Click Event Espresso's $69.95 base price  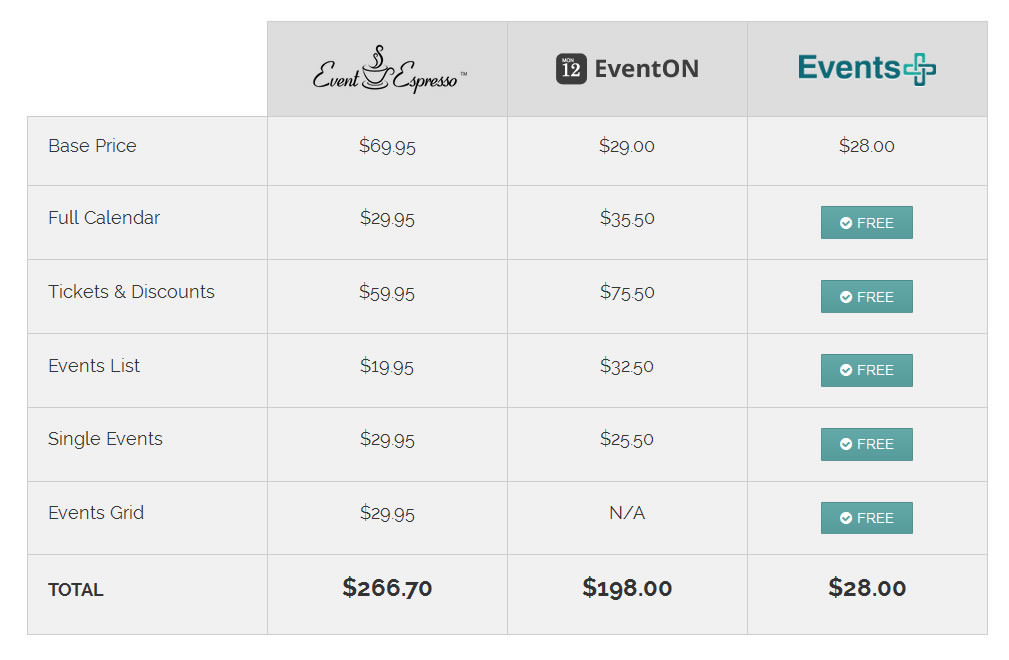[x=387, y=146]
